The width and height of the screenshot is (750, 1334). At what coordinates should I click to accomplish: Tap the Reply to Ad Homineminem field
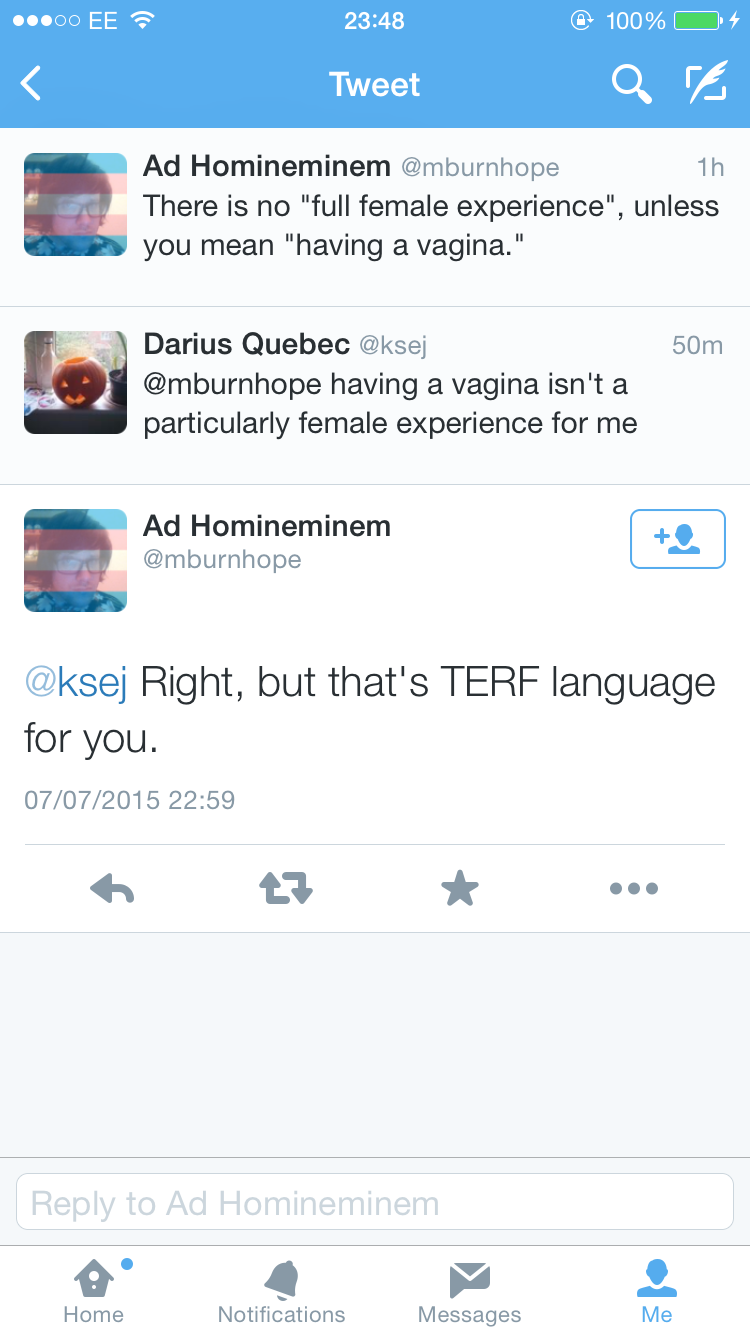(375, 1202)
